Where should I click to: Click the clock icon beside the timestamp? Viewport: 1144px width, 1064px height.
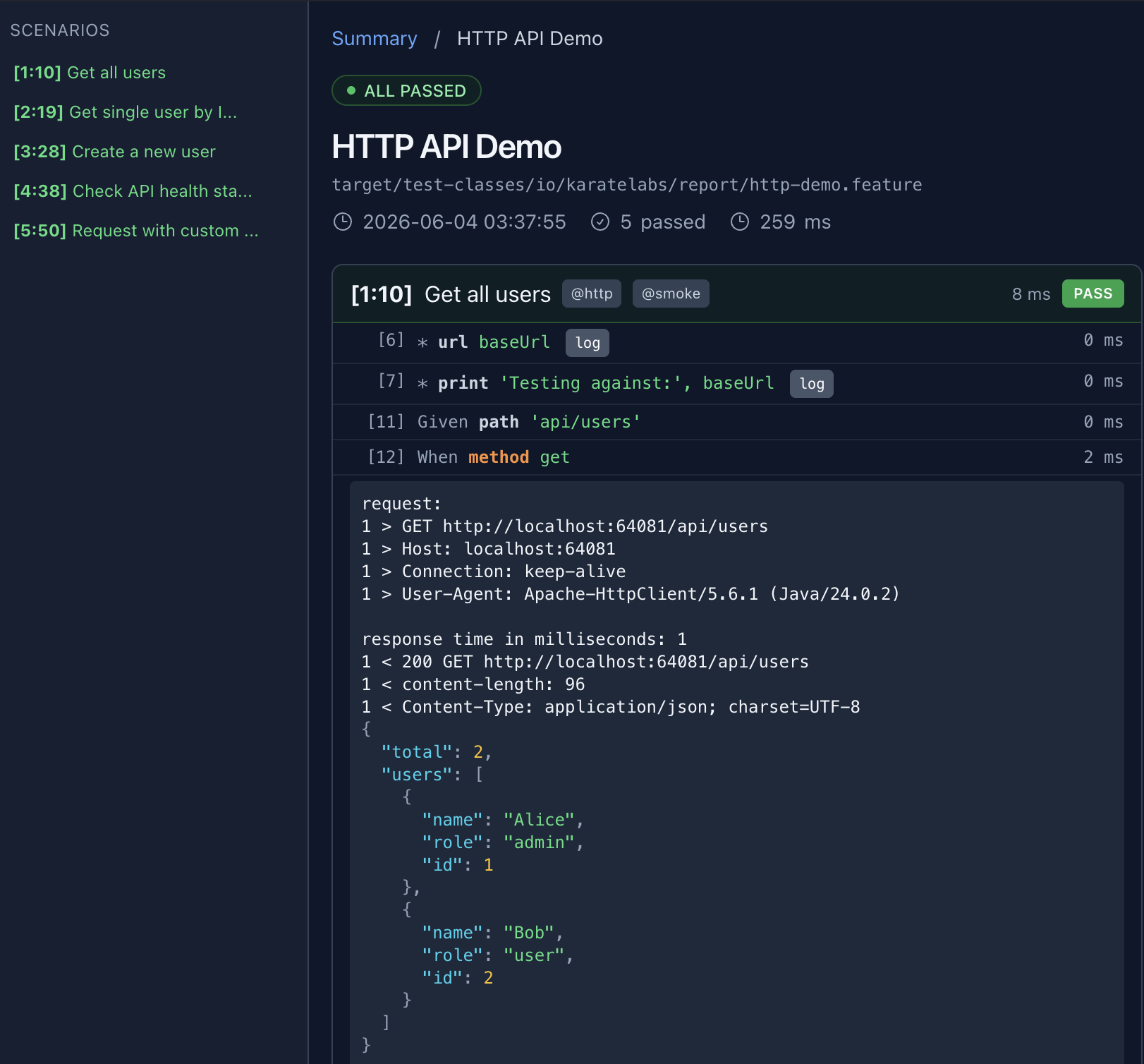click(343, 222)
